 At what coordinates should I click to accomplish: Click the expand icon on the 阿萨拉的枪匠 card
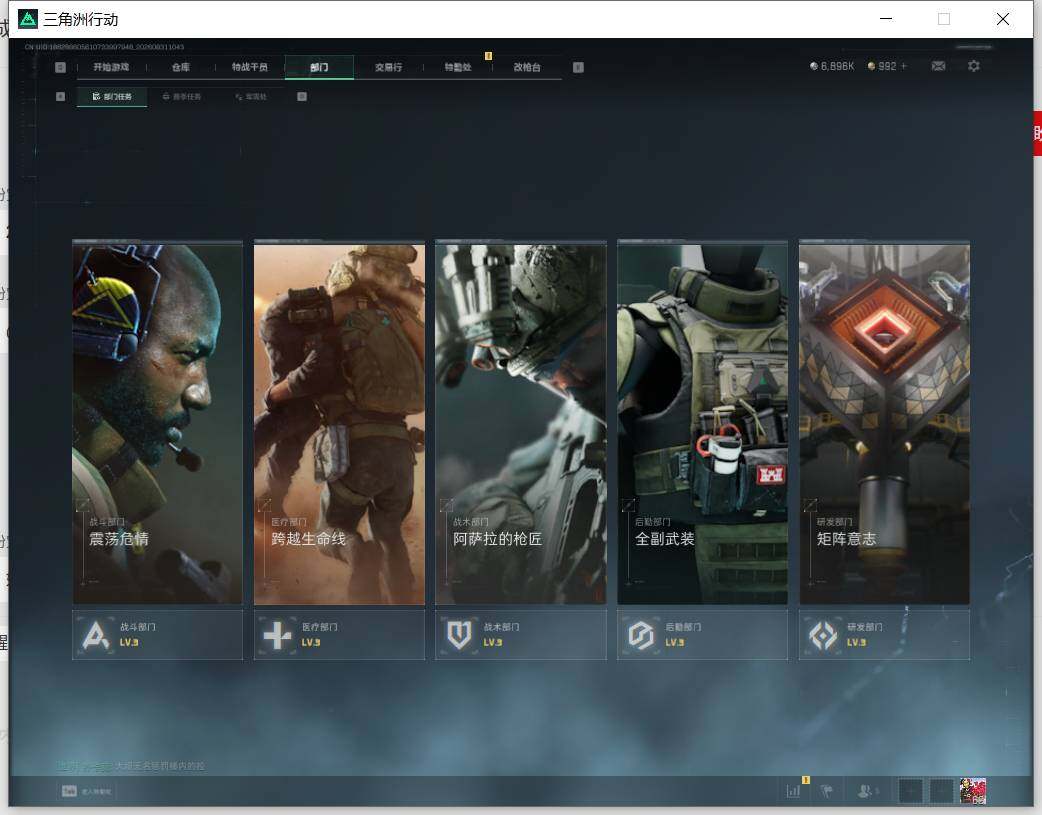point(447,505)
